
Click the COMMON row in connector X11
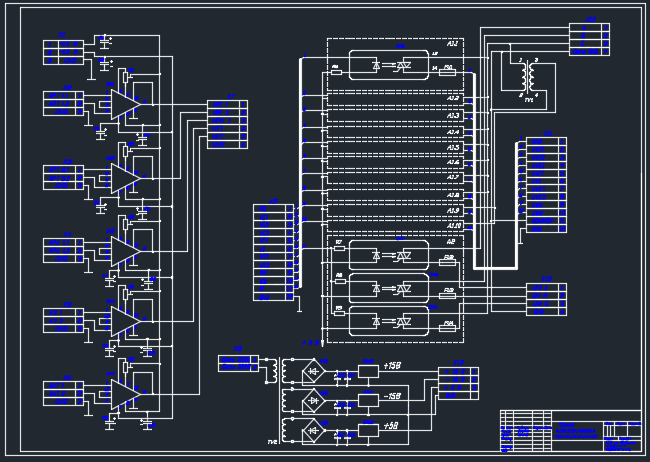pyautogui.click(x=546, y=221)
